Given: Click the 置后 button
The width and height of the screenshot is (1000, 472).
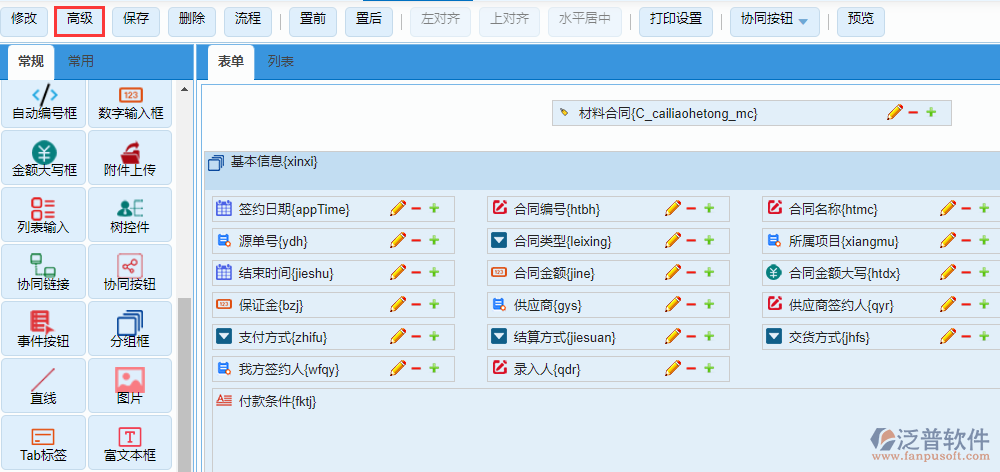Looking at the screenshot, I should (369, 20).
